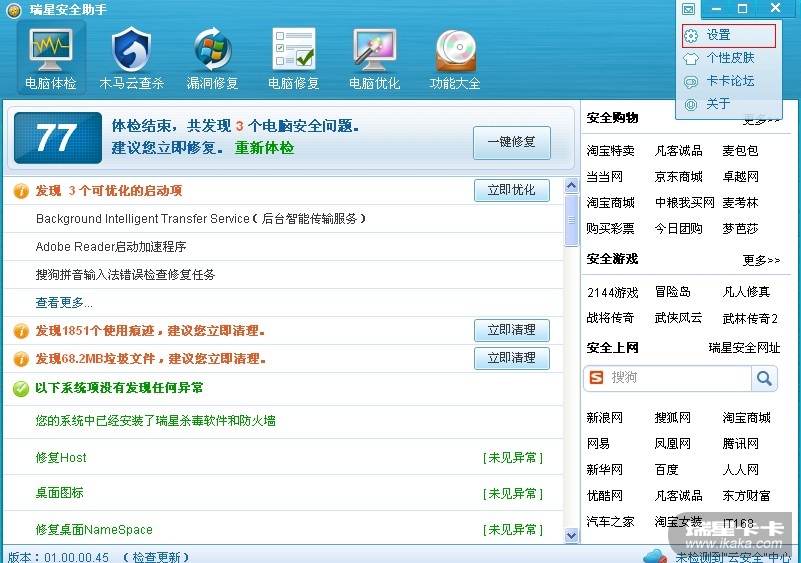
Task: Click 检查更新 in status bar
Action: tap(156, 556)
